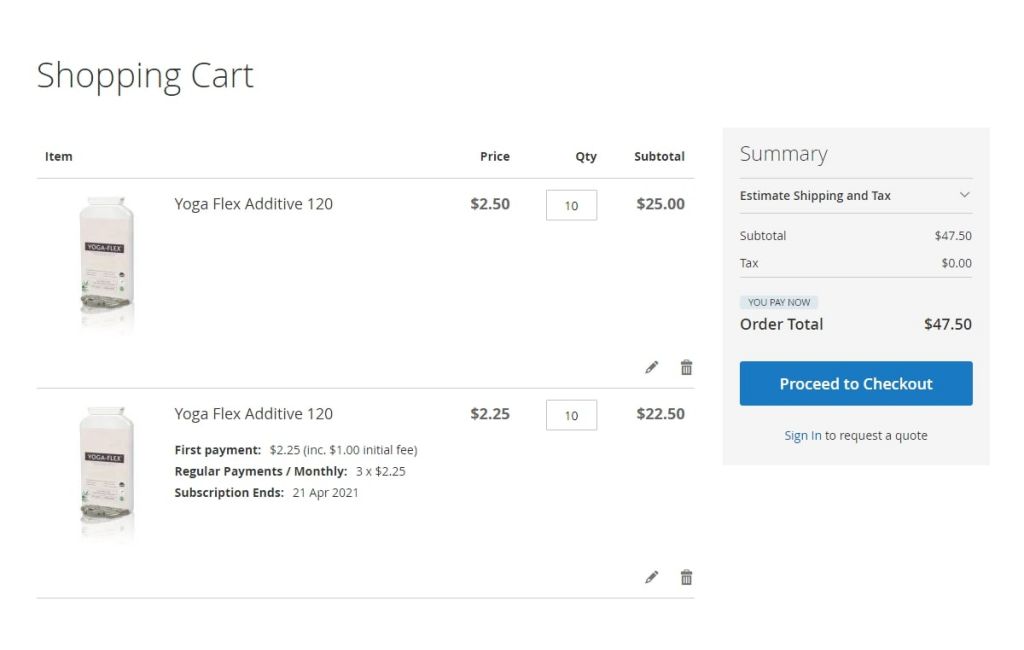Click the Price column header
Viewport: 1024px width, 650px height.
tap(494, 156)
